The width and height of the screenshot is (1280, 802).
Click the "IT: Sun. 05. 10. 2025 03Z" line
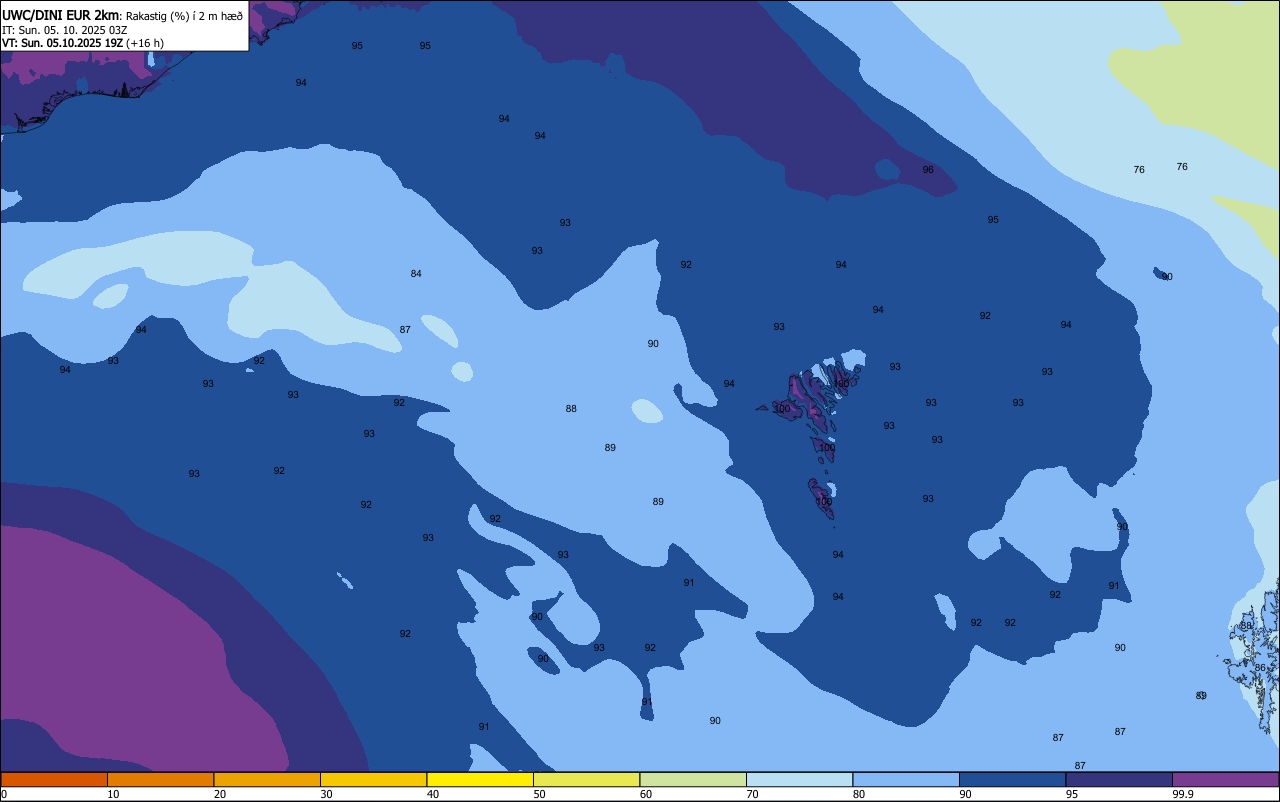click(64, 29)
